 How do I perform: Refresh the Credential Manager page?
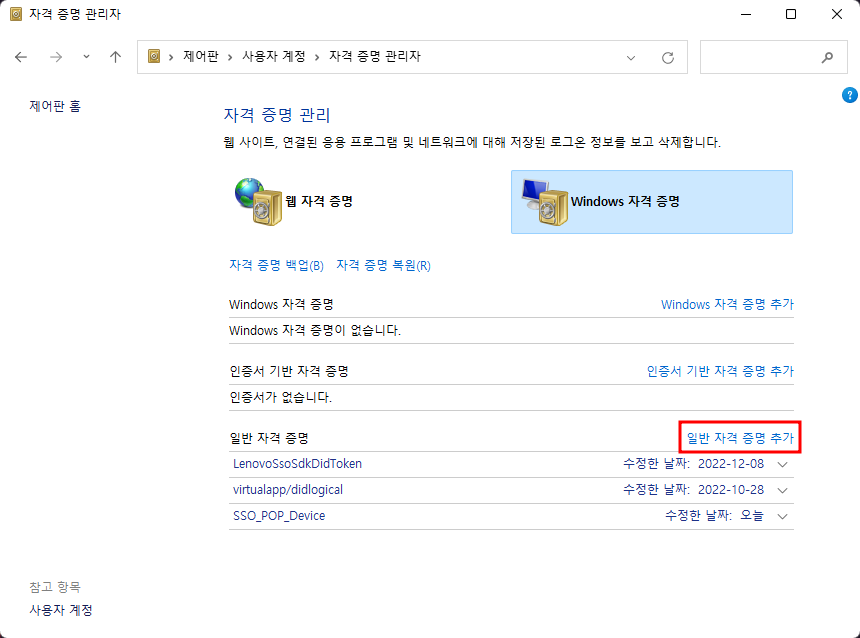coord(668,57)
